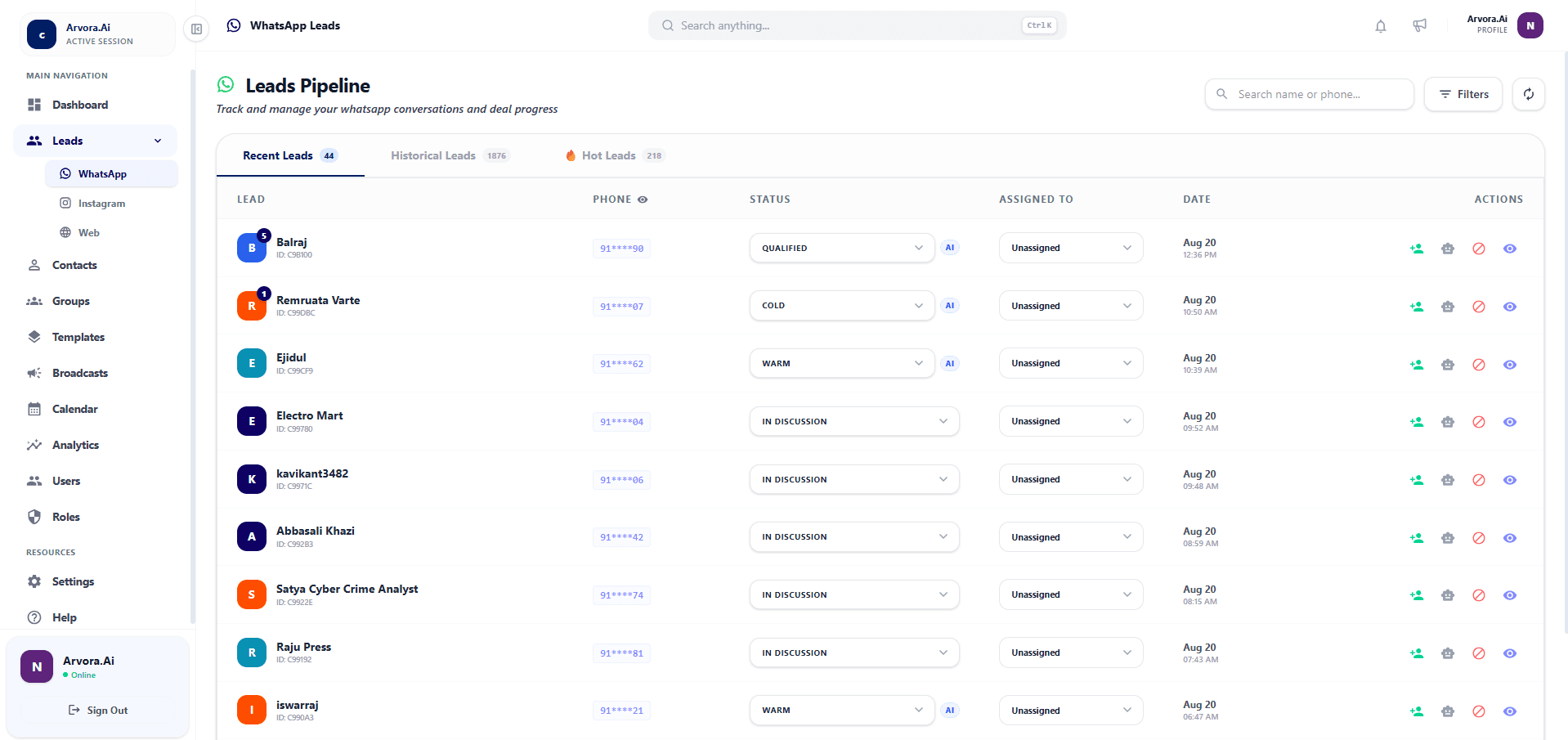The height and width of the screenshot is (740, 1568).
Task: Click masked phone 91****90 for Balraj
Action: pos(621,249)
